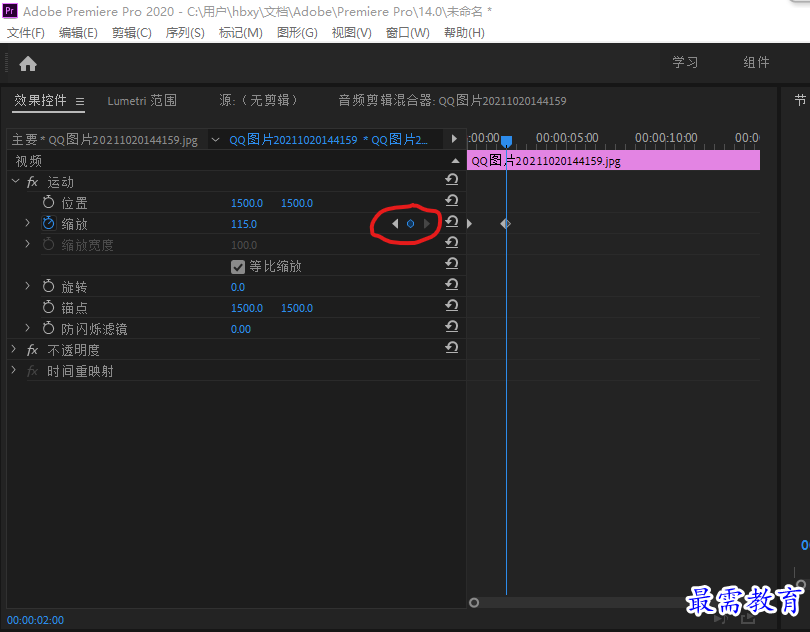Toggle 缩放 animation stopwatch
The height and width of the screenshot is (632, 810).
(x=49, y=223)
